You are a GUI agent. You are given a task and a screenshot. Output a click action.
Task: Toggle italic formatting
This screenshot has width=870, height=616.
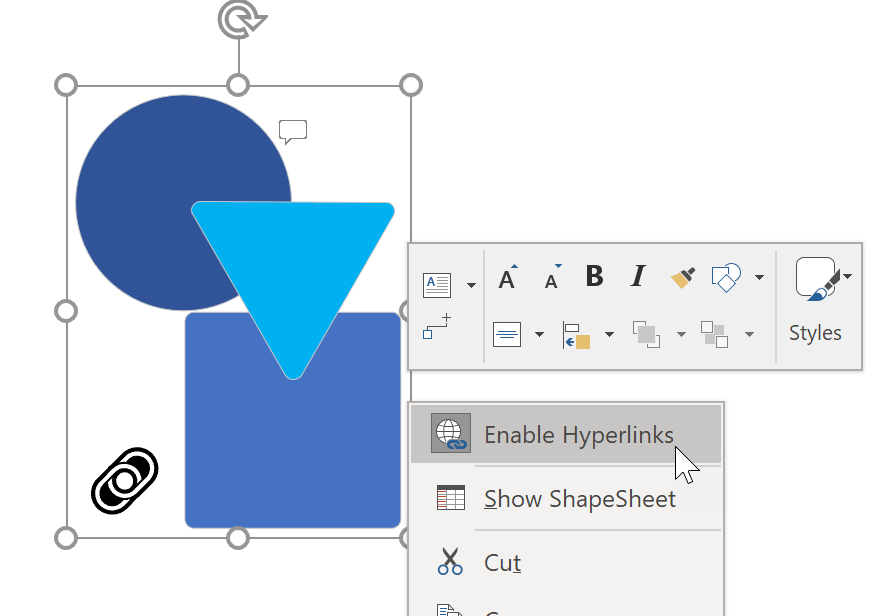pos(638,277)
